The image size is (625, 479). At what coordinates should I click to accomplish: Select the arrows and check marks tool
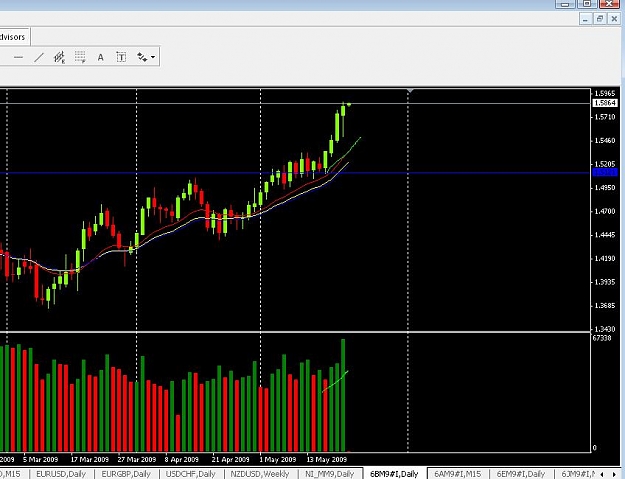point(142,57)
